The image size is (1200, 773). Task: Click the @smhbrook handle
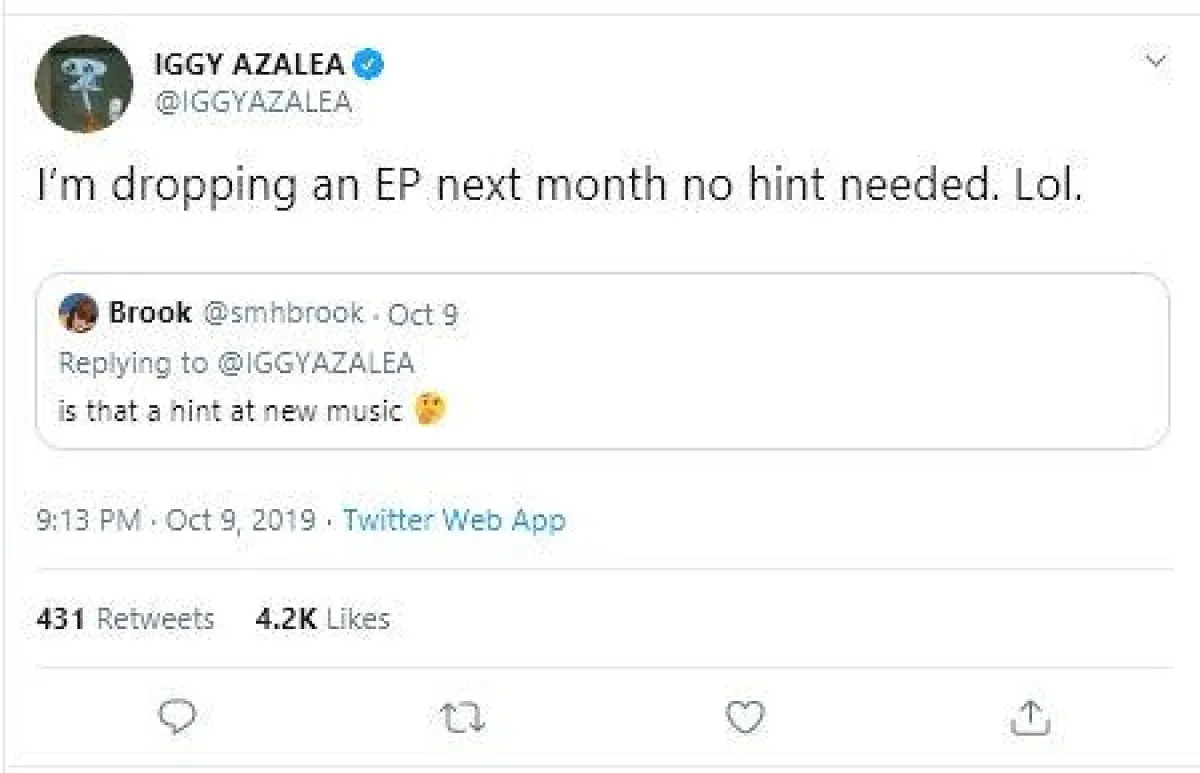coord(283,313)
